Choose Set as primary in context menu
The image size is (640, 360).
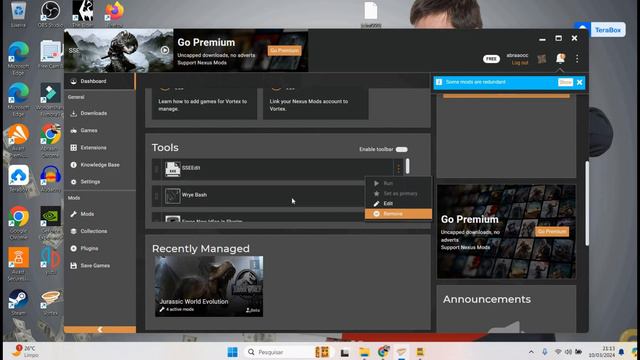pyautogui.click(x=398, y=193)
